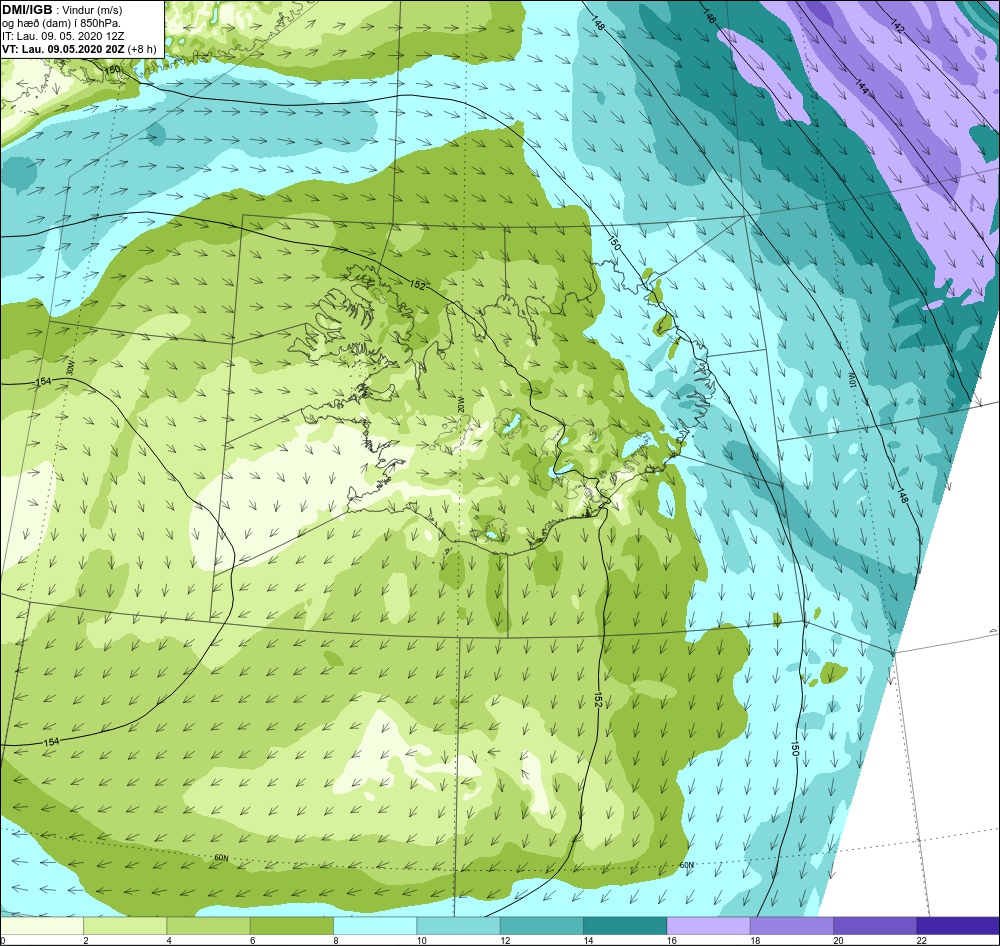Select the 'og hæð (dam) í 850hPa.' line
The height and width of the screenshot is (946, 1000).
(61, 23)
